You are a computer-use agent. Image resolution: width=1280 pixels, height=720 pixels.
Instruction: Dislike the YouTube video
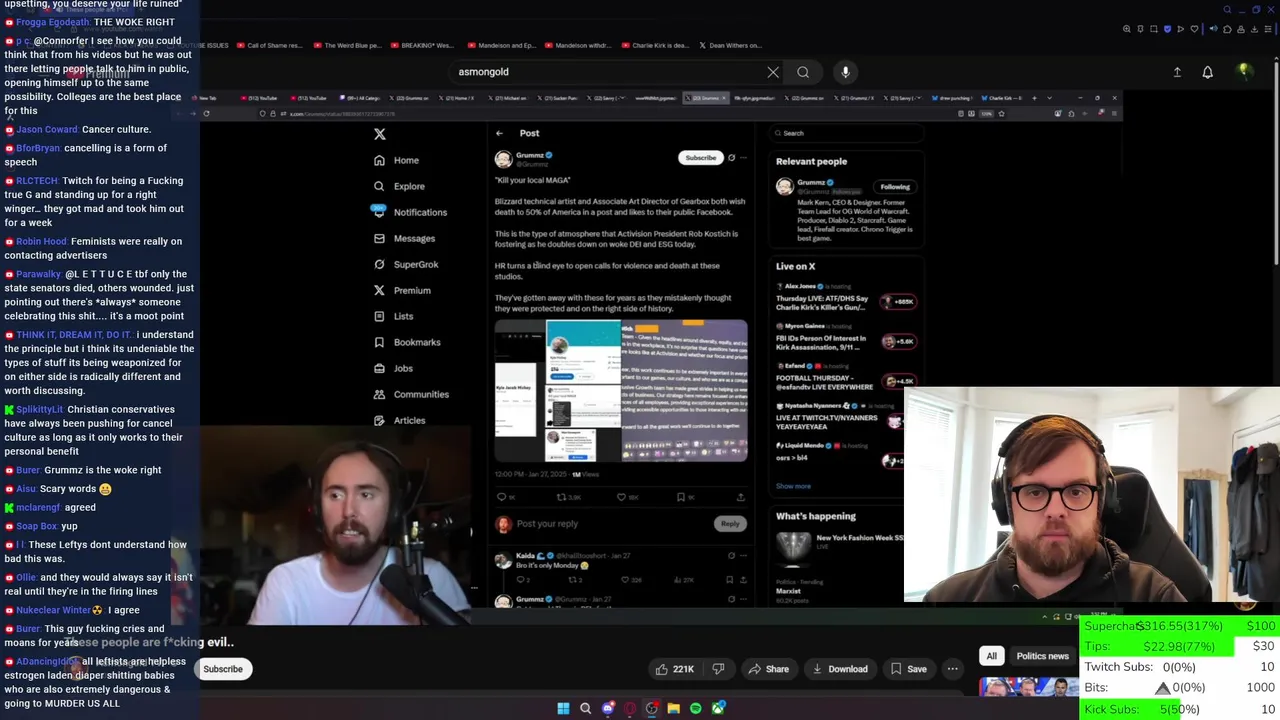pyautogui.click(x=718, y=669)
